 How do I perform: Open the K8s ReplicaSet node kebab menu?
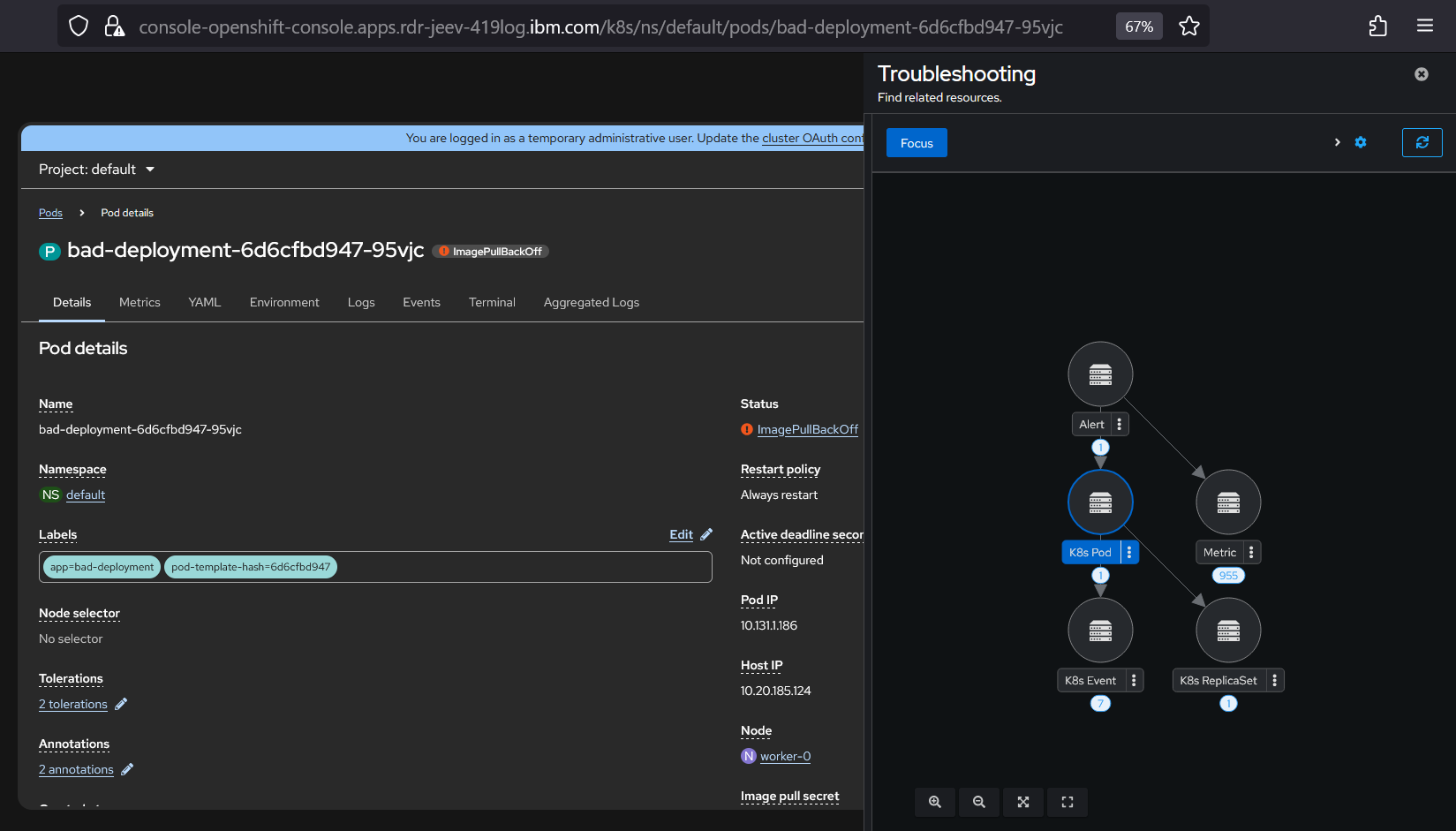(x=1274, y=680)
